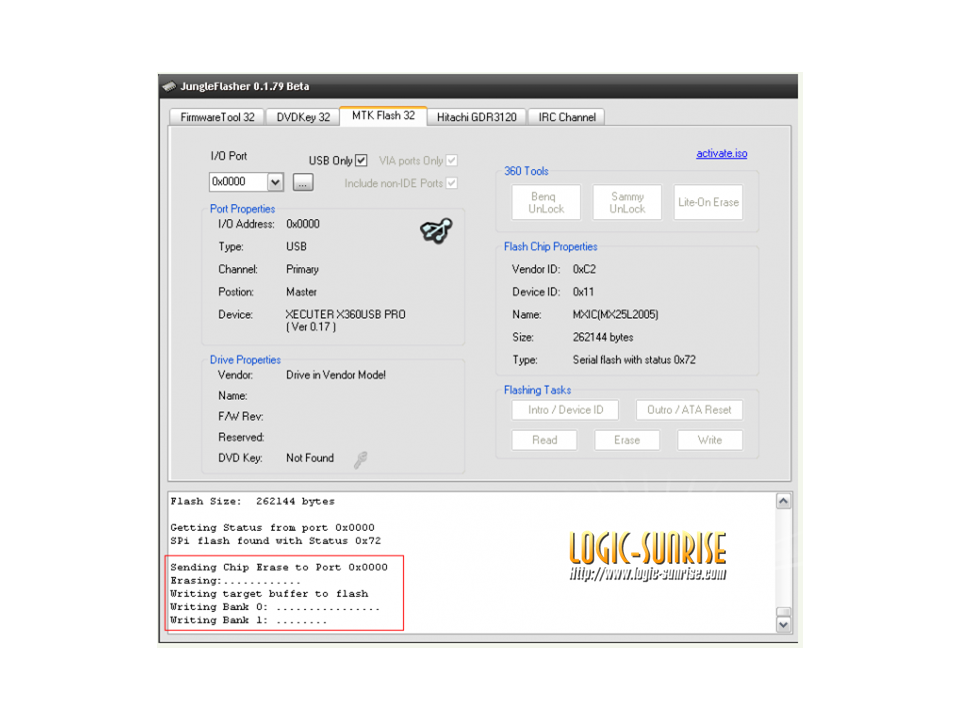Open the IRC Channel tab
The width and height of the screenshot is (960, 720).
click(x=567, y=117)
